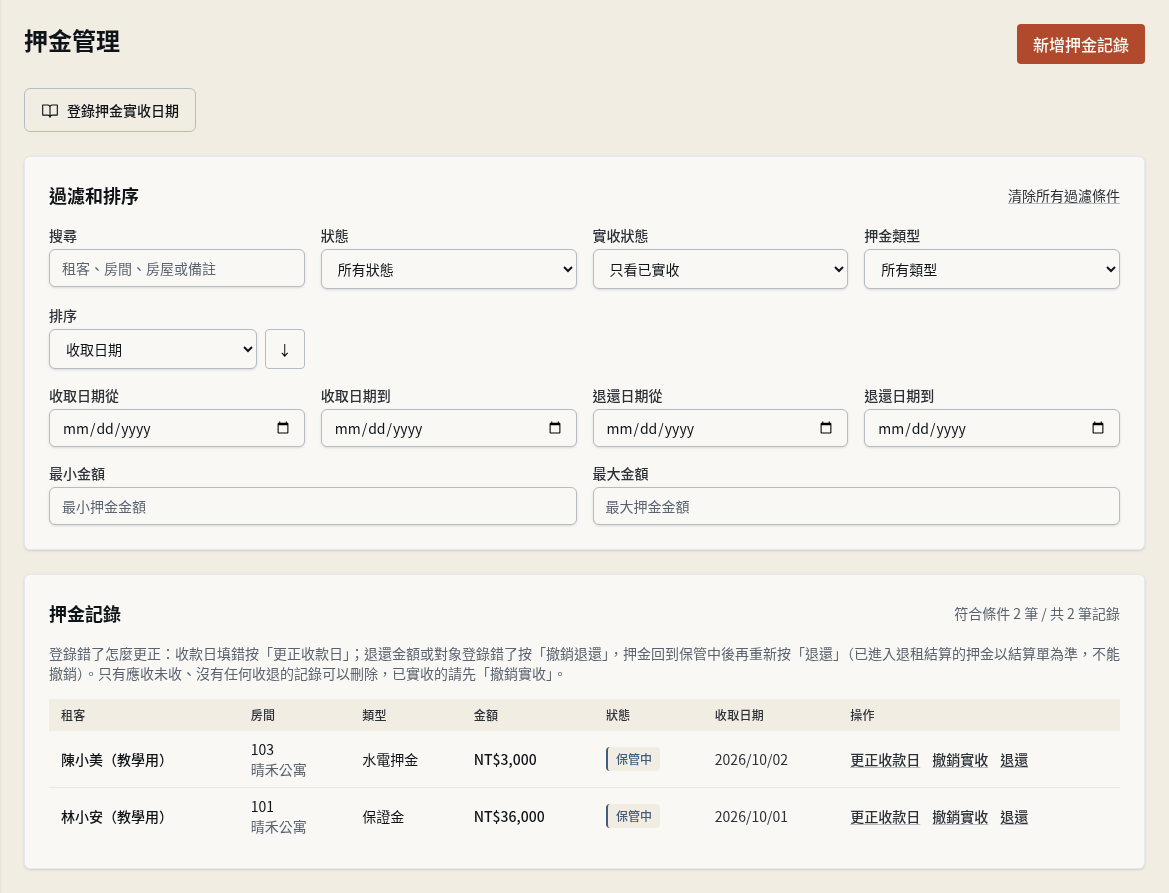Select tenant name 林小安（教學用）

(113, 817)
